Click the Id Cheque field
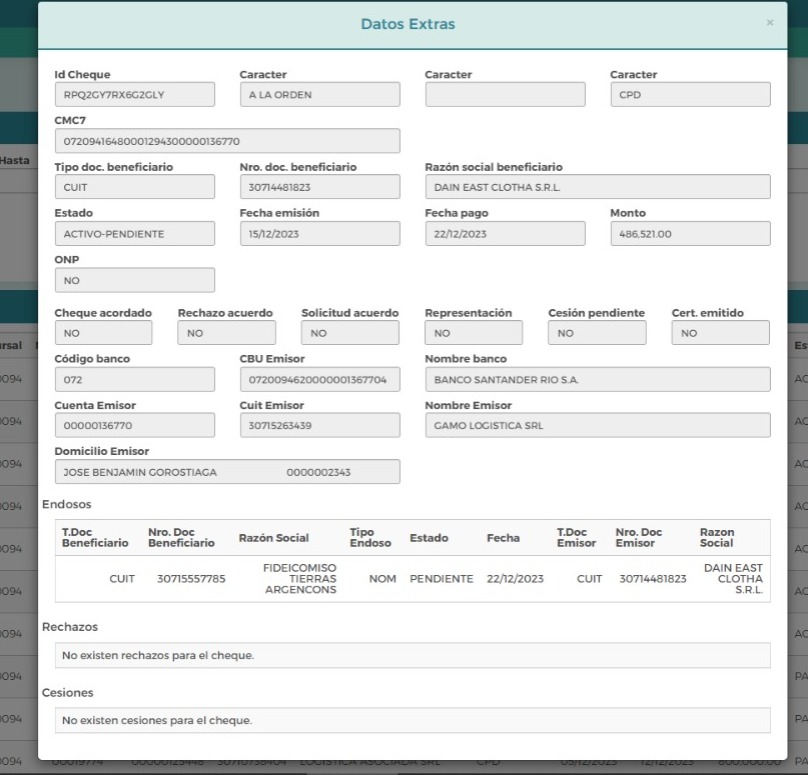 pyautogui.click(x=134, y=94)
